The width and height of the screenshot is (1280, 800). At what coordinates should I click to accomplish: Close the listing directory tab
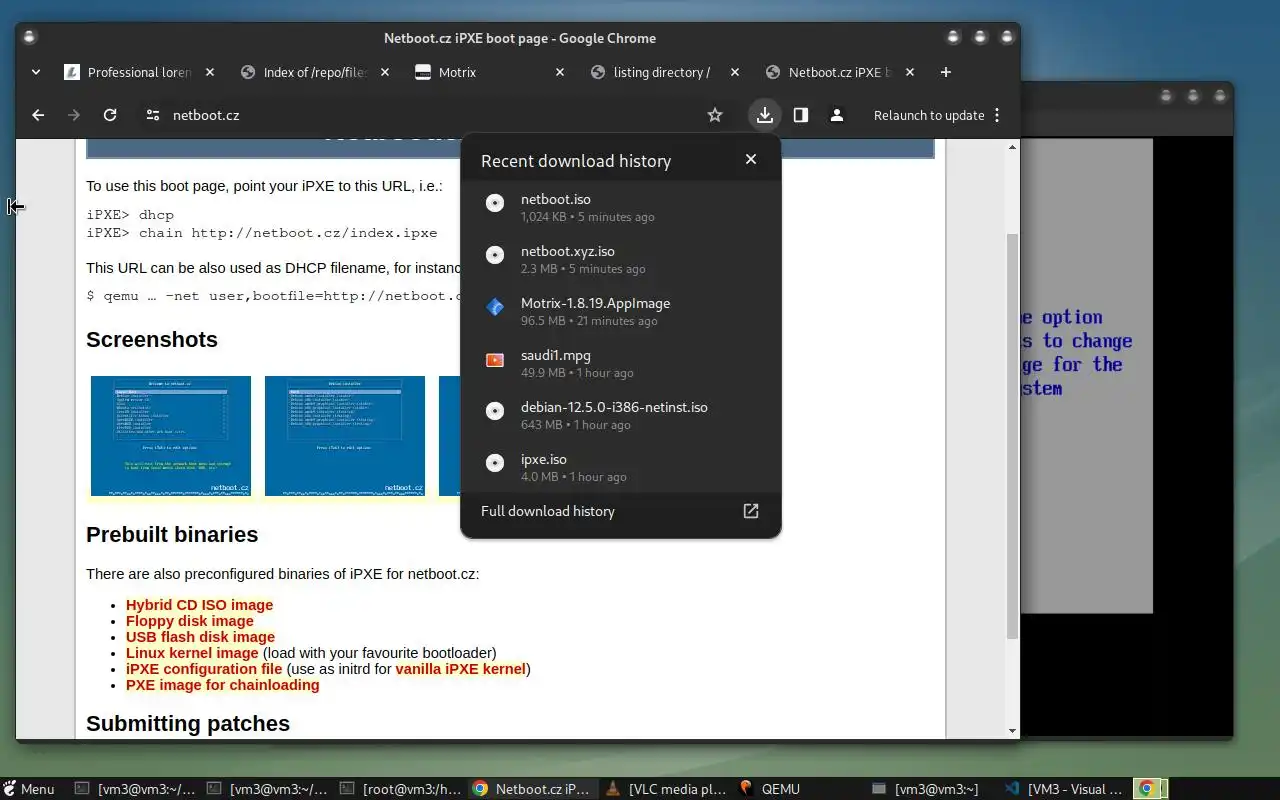pyautogui.click(x=735, y=72)
